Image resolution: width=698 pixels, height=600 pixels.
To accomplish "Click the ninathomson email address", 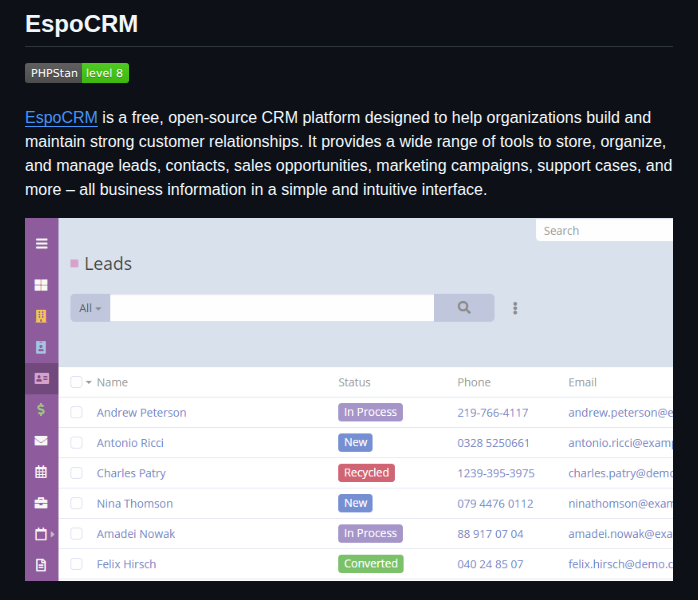I will [x=621, y=503].
